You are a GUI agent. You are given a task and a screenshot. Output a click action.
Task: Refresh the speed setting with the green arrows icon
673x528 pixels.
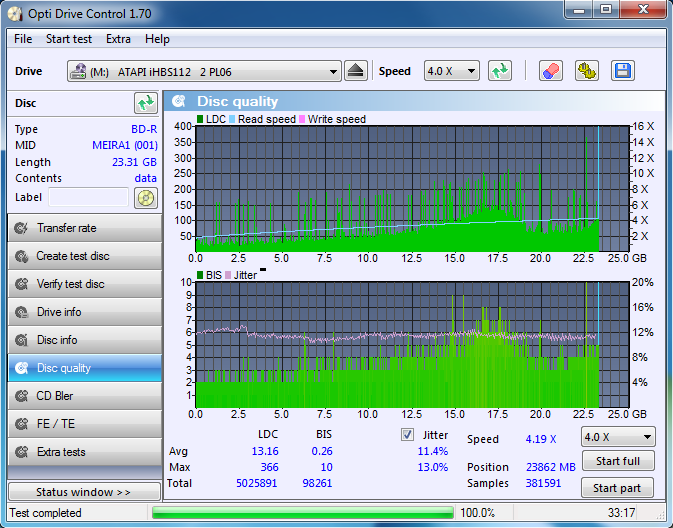point(500,71)
